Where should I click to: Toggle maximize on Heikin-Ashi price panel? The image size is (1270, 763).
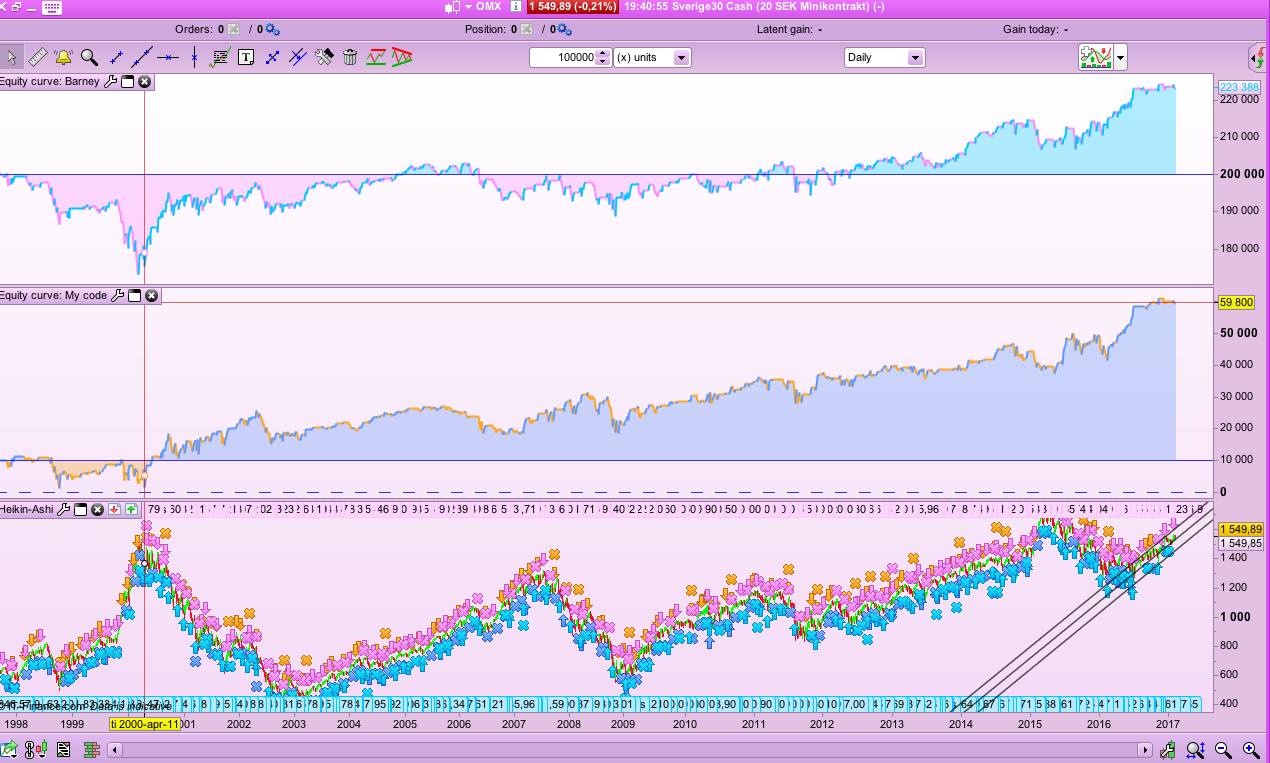point(80,509)
